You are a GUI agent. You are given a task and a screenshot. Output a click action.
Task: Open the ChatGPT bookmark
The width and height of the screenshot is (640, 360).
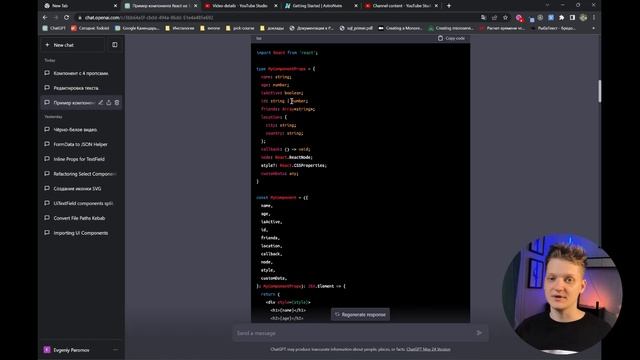(54, 28)
